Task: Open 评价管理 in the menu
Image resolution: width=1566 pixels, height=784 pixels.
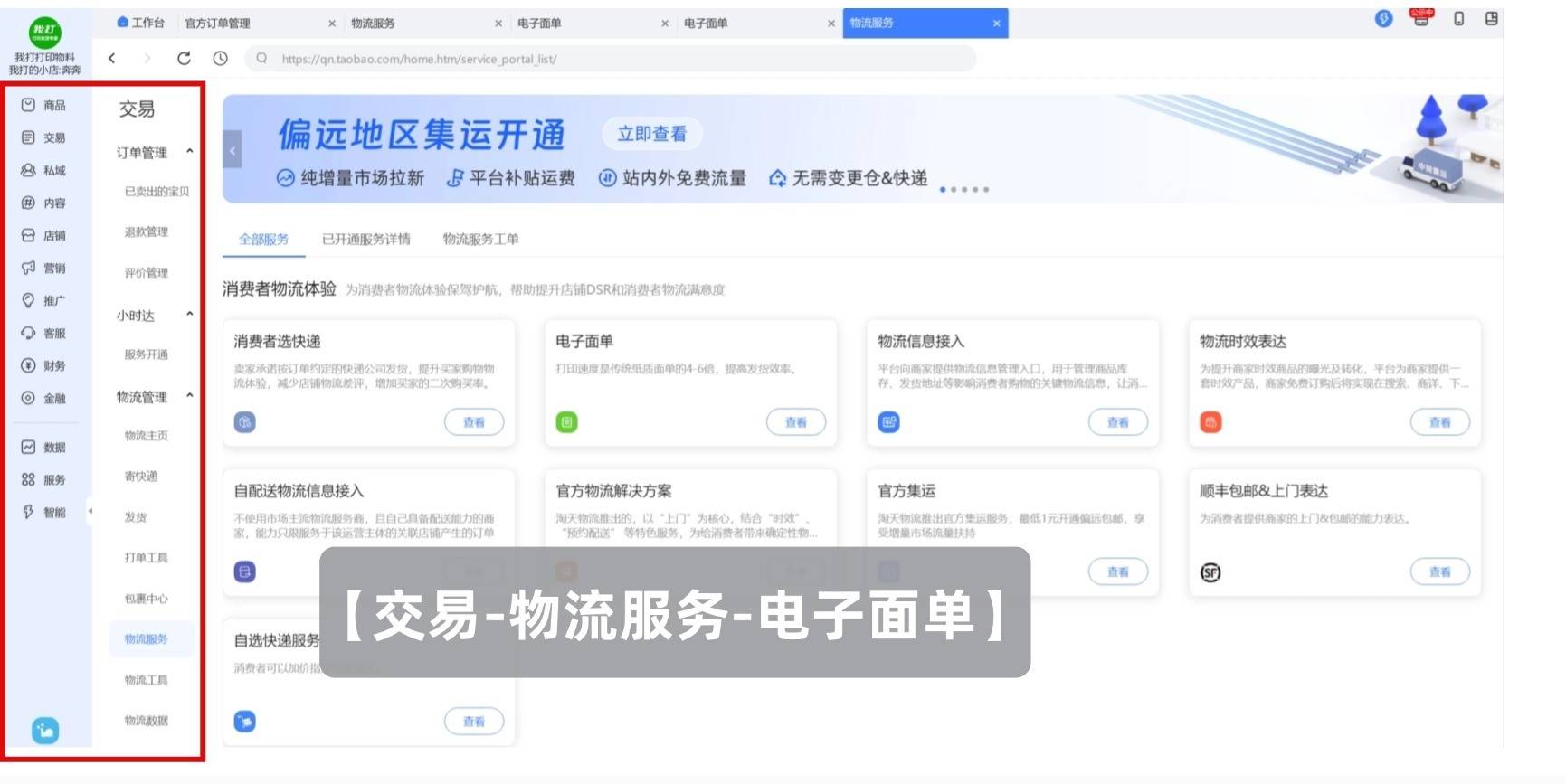Action: click(147, 273)
